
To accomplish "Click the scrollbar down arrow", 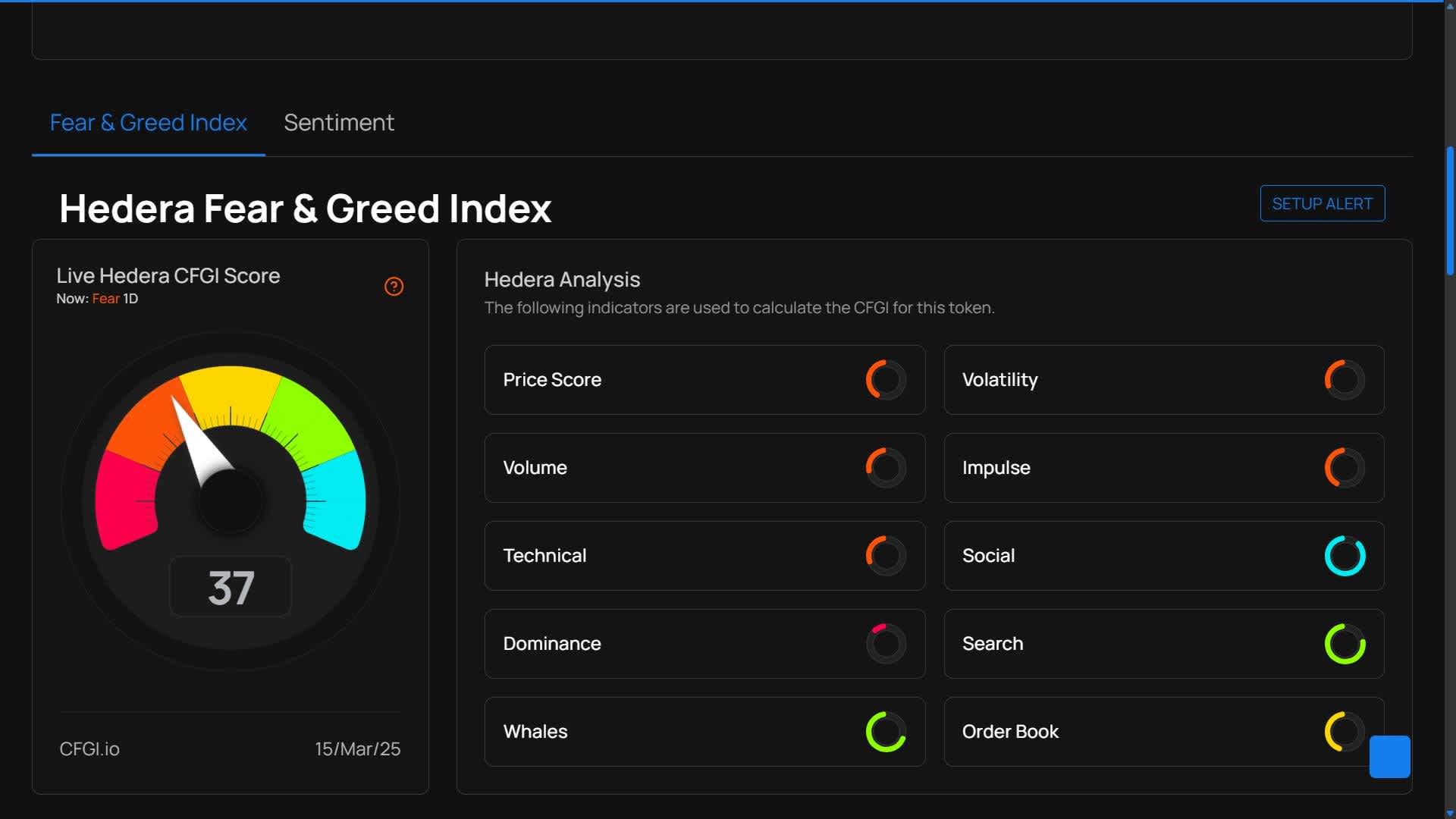I will click(x=1450, y=813).
